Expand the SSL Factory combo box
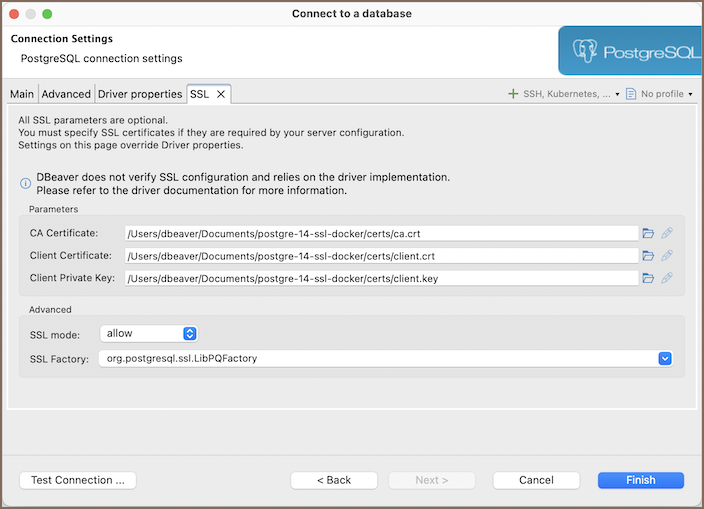Viewport: 704px width, 509px height. [664, 358]
